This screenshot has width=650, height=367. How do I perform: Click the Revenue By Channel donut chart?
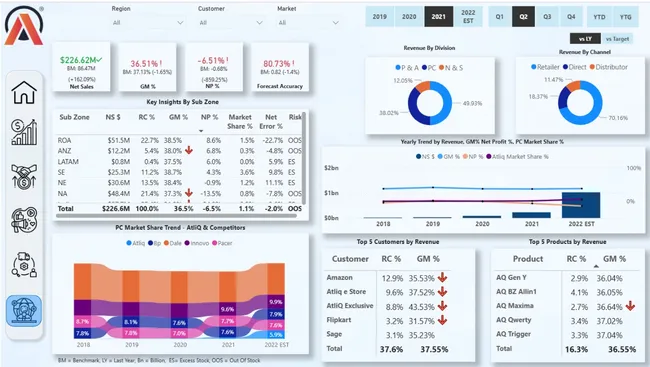tap(580, 103)
